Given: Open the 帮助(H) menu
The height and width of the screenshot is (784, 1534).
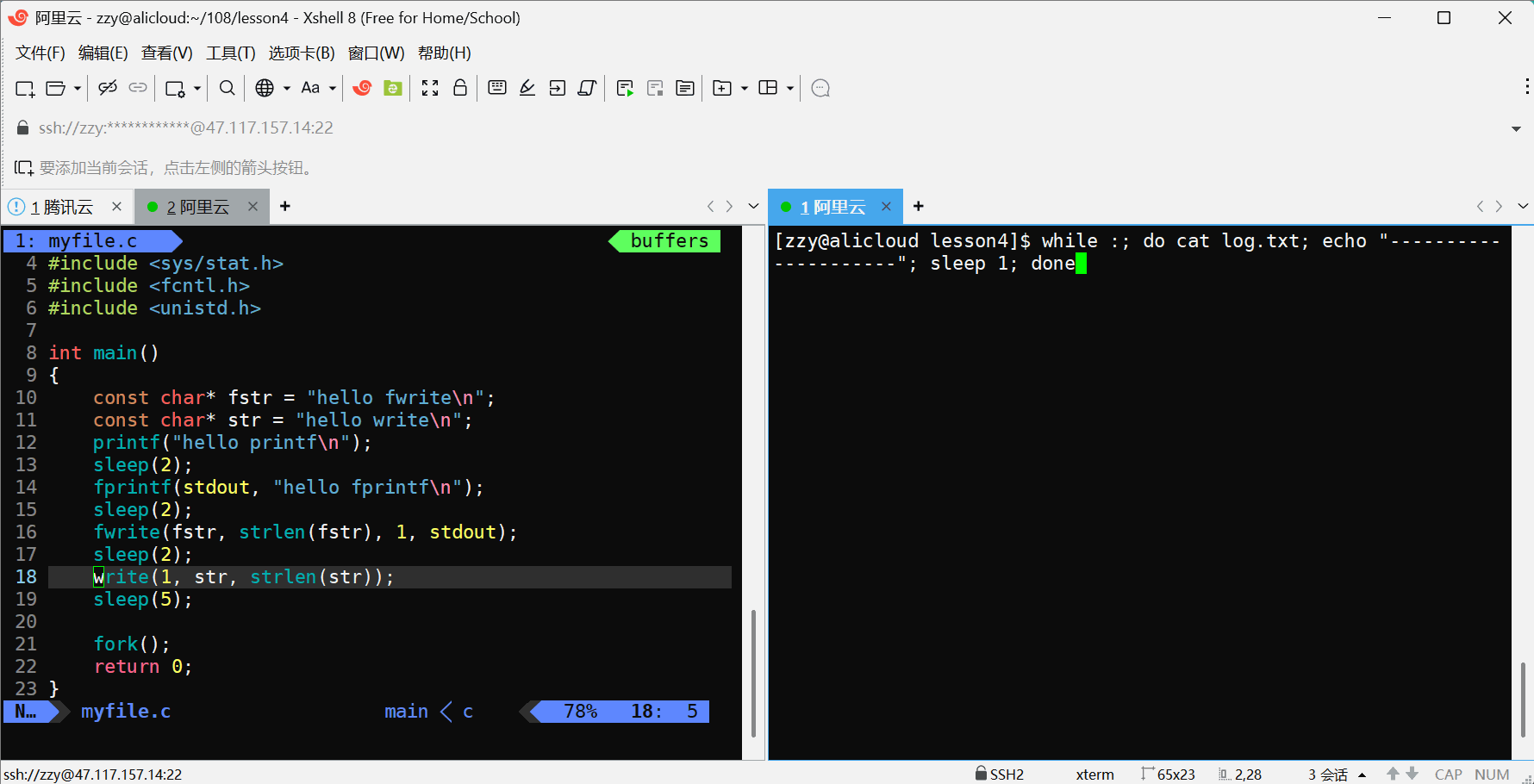Looking at the screenshot, I should click(445, 53).
